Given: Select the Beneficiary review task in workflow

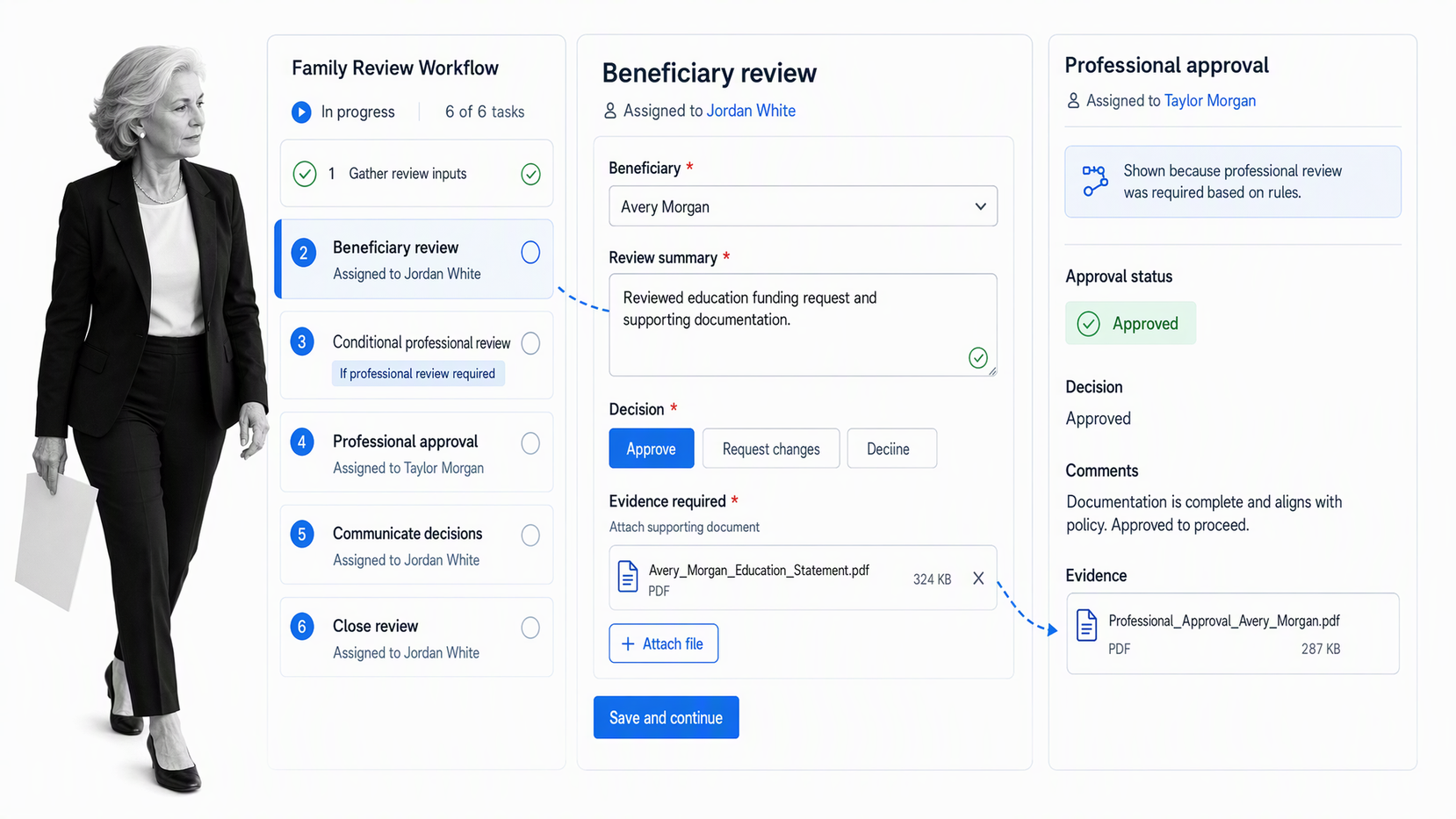Looking at the screenshot, I should pos(415,259).
